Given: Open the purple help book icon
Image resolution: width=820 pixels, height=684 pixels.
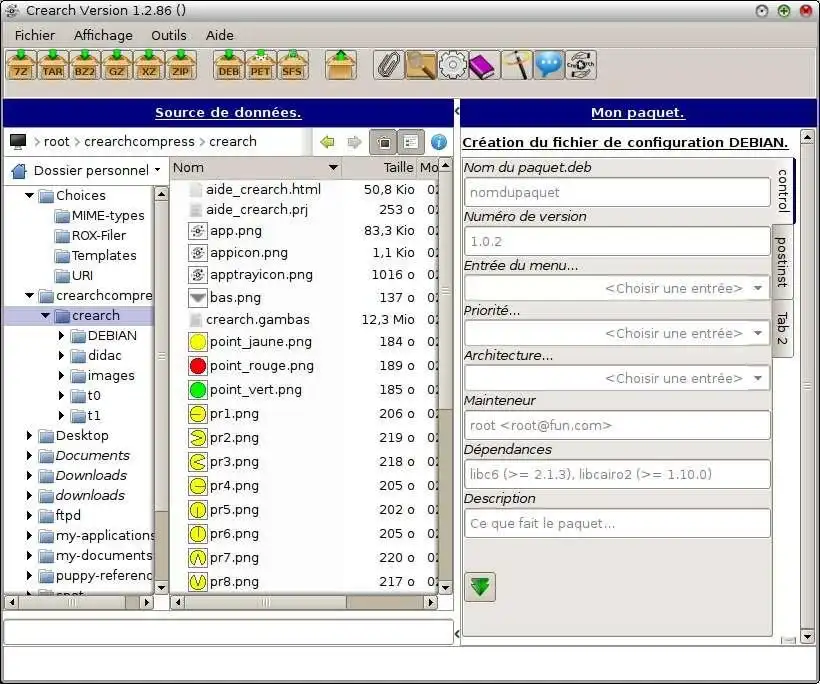Looking at the screenshot, I should point(483,65).
